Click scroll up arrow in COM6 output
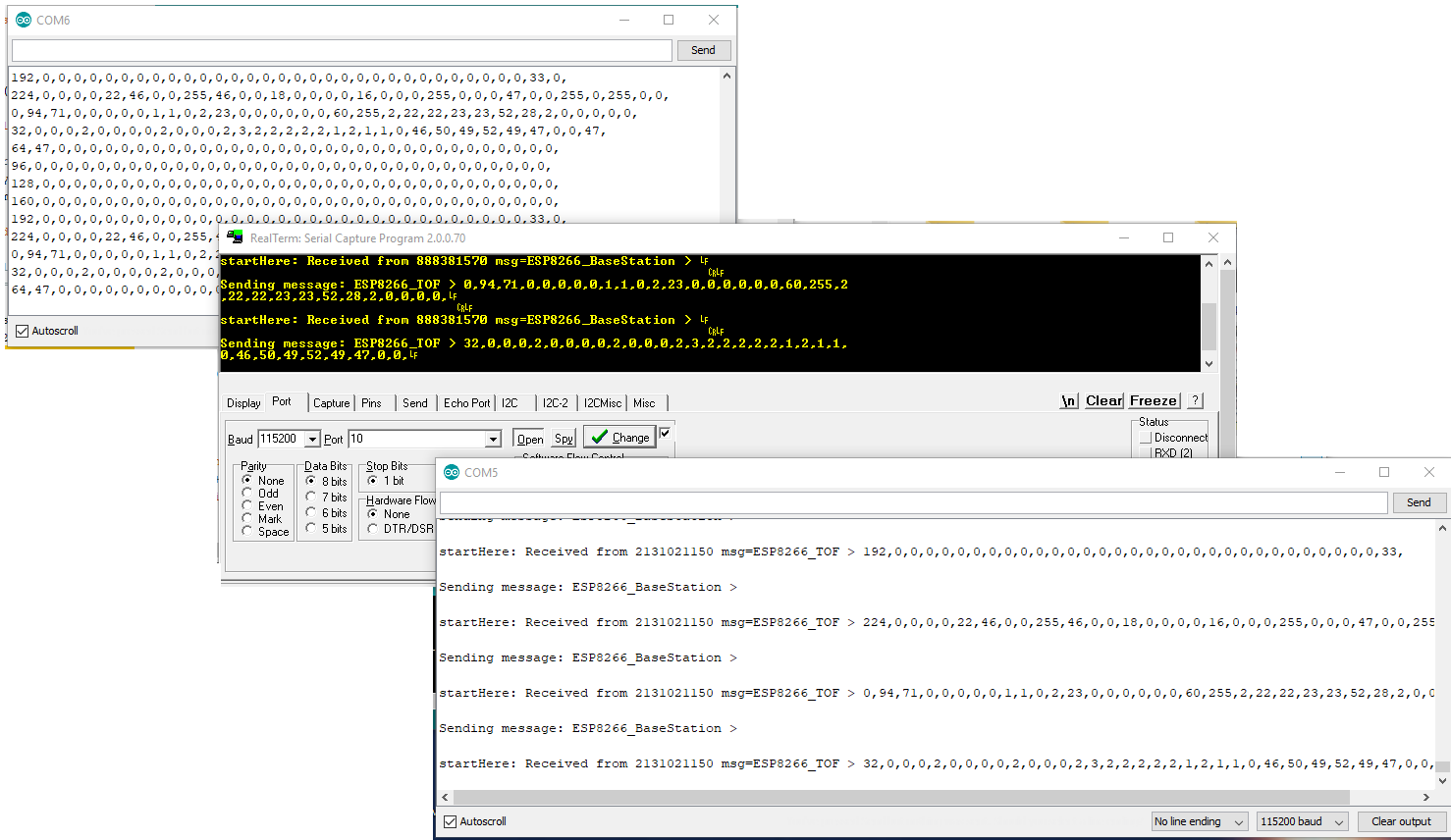This screenshot has width=1451, height=840. point(726,76)
